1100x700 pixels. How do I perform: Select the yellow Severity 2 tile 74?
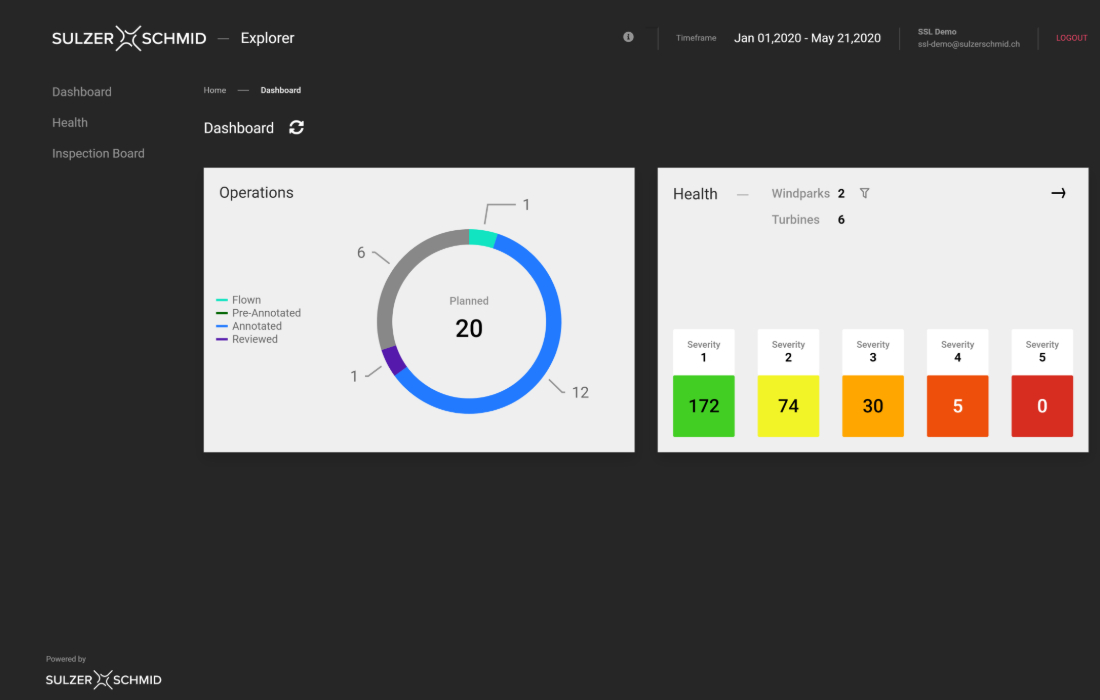click(x=788, y=406)
